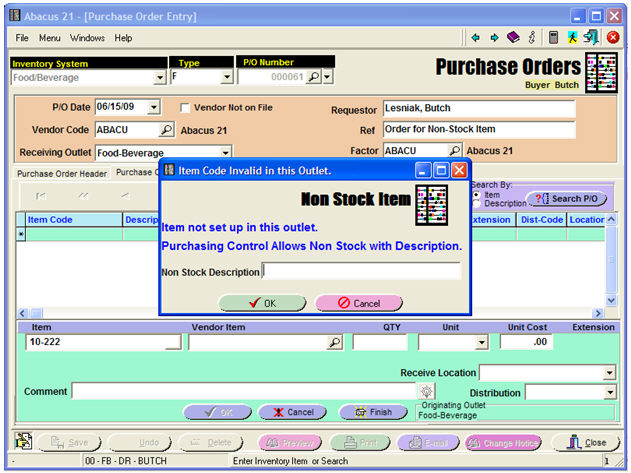
Task: Click into the Non Stock Description field
Action: 361,271
